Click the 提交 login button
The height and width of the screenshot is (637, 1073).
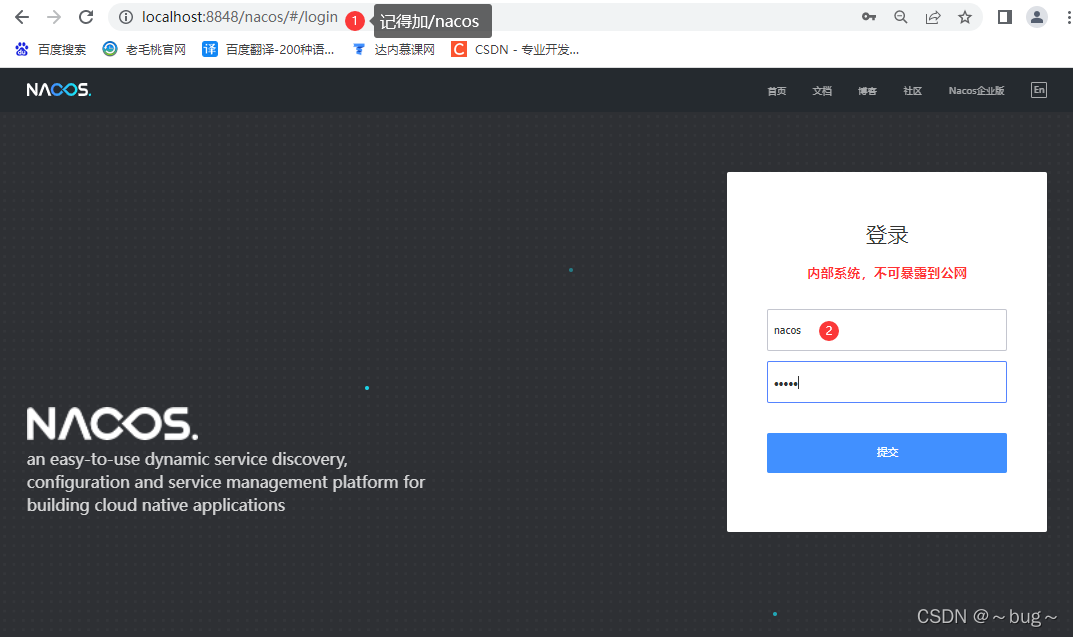point(886,452)
